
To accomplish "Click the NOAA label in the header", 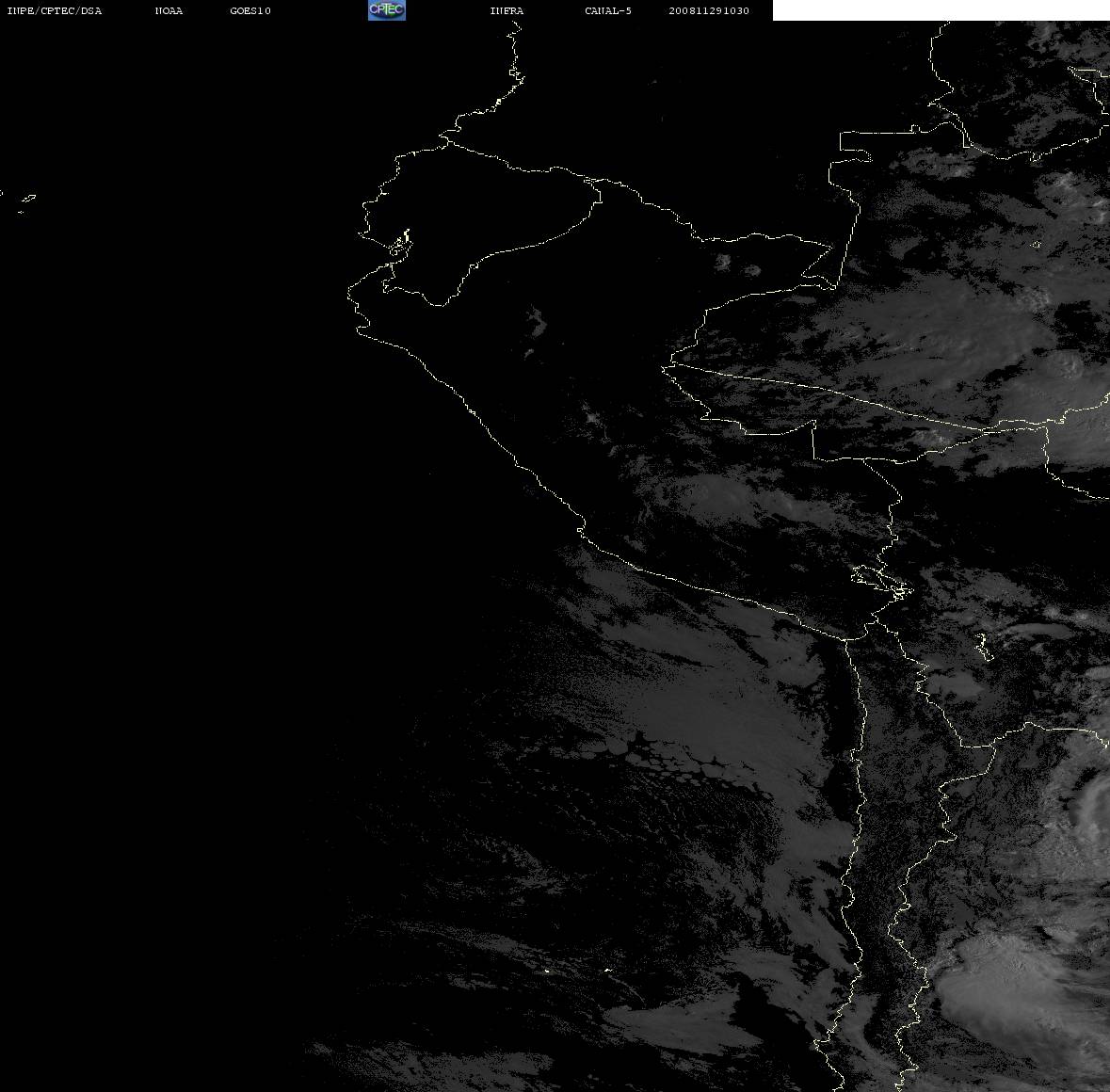I will (x=169, y=10).
